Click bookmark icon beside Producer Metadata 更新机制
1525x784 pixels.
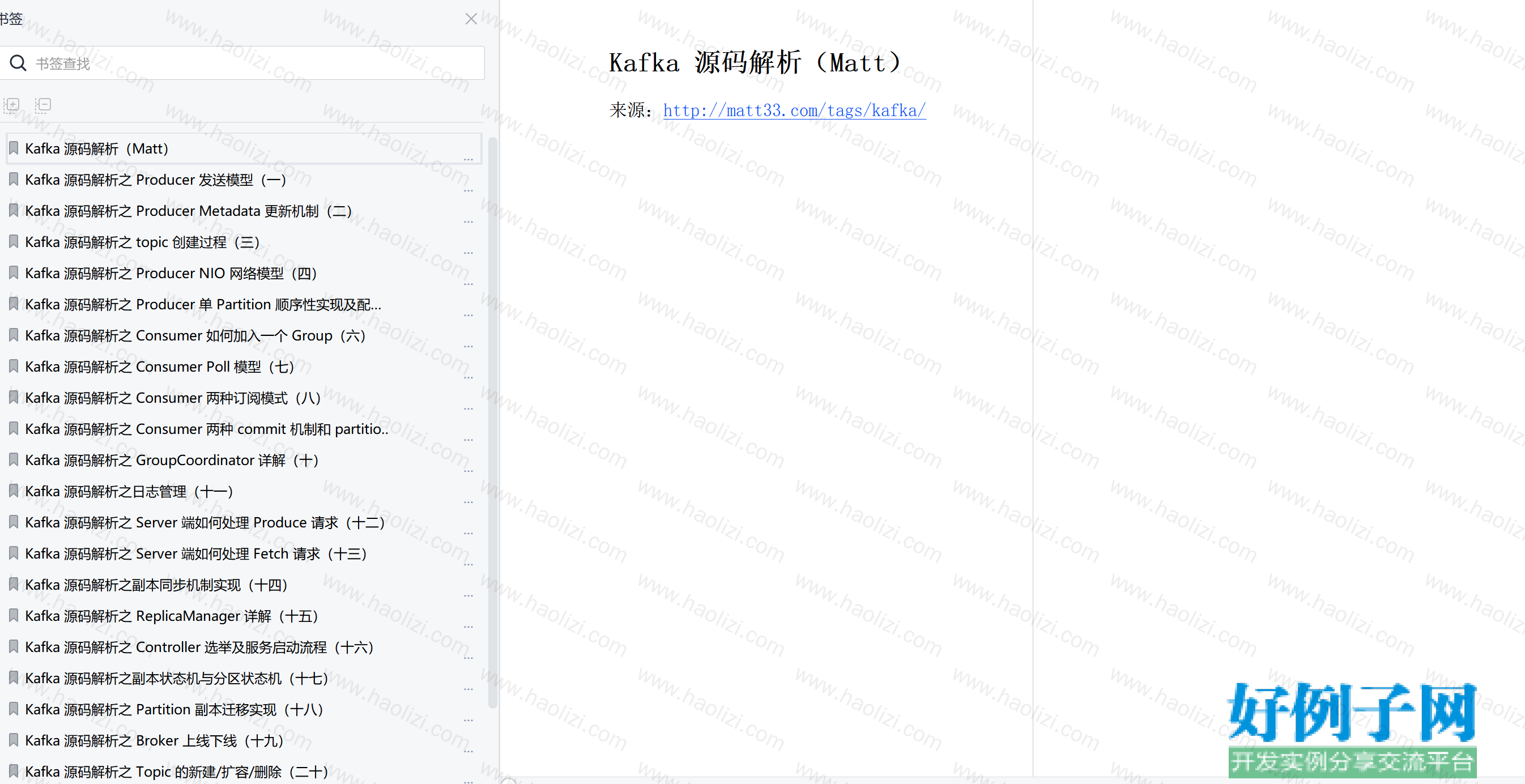click(x=14, y=210)
